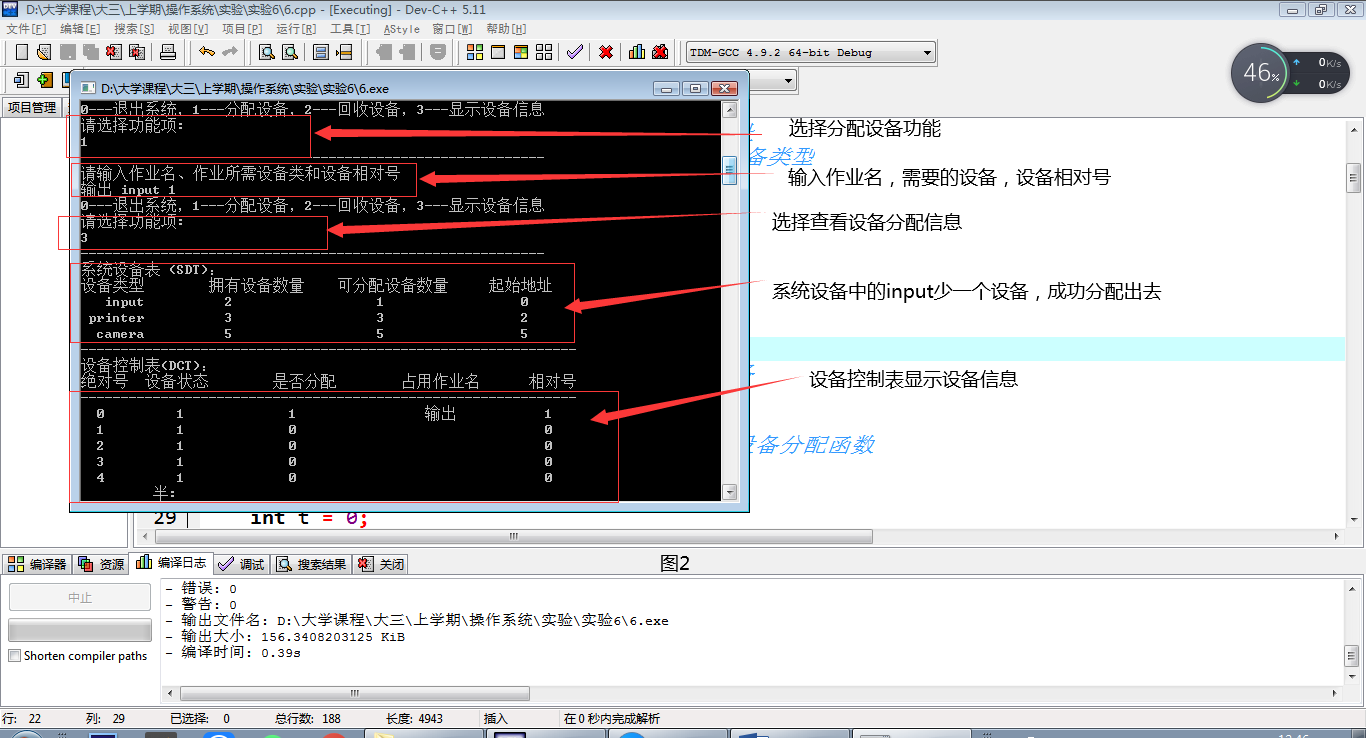Switch to the 资源 bottom tab

coord(101,564)
